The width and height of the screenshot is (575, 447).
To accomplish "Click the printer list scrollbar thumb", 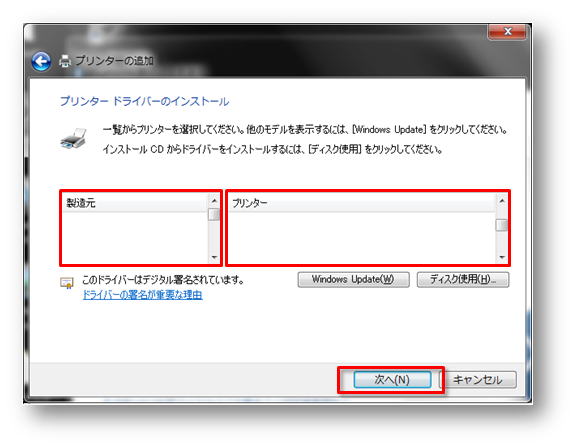I will tap(502, 225).
